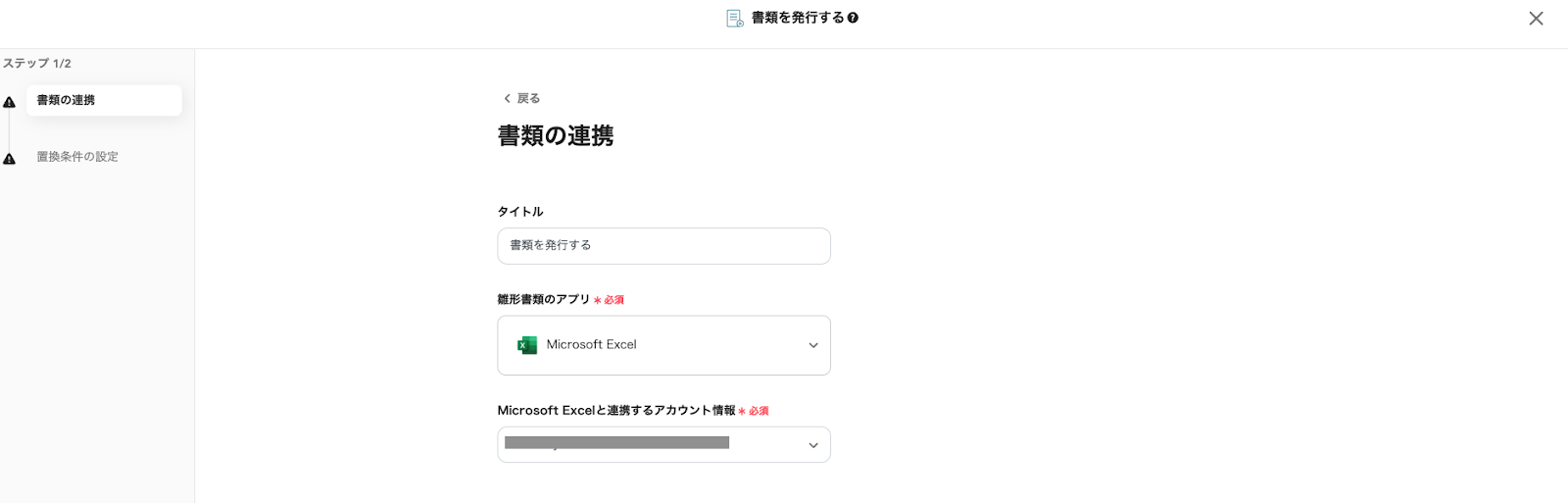Switch to the 置換条件の設定 step
The height and width of the screenshot is (503, 1568).
tap(77, 157)
